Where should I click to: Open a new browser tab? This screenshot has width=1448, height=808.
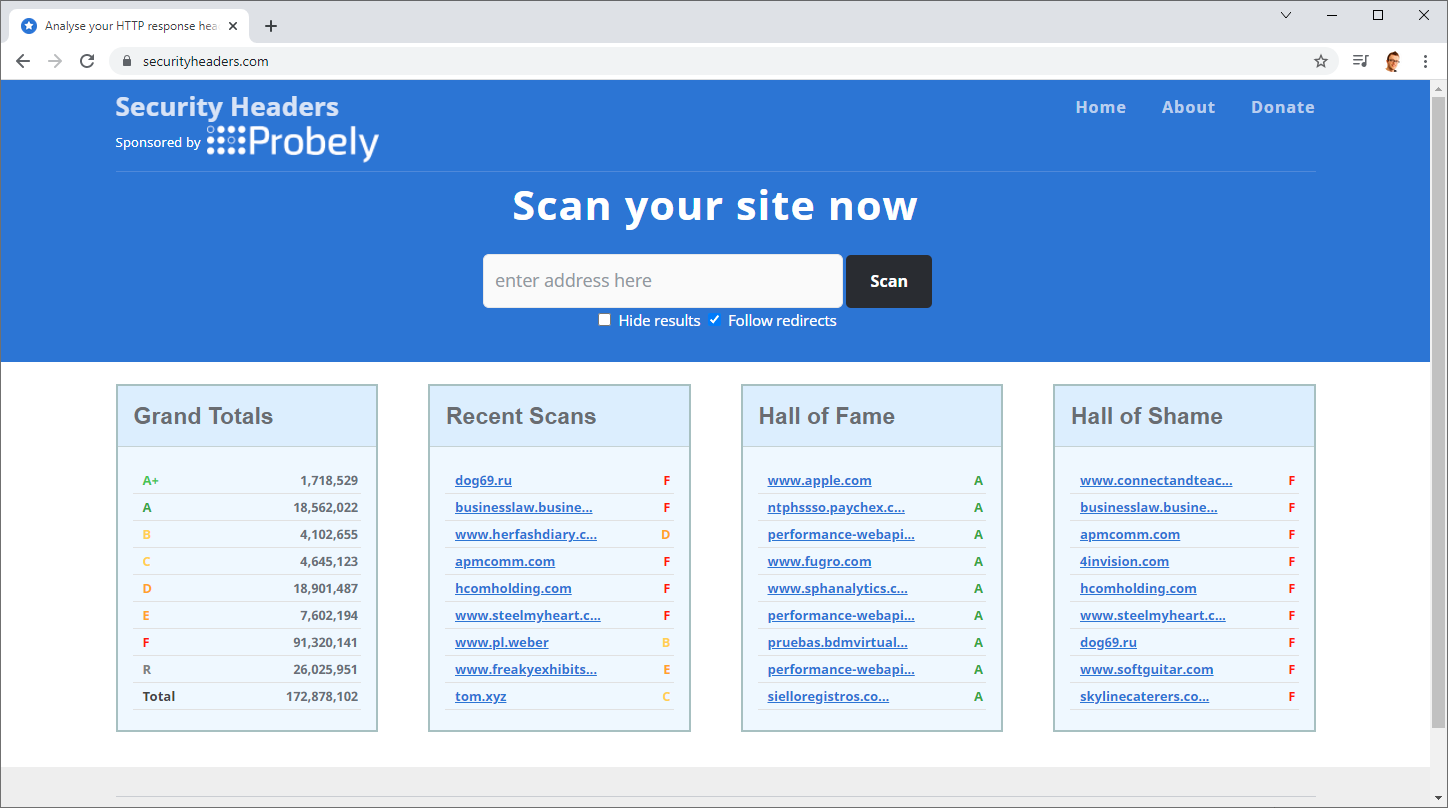click(270, 26)
